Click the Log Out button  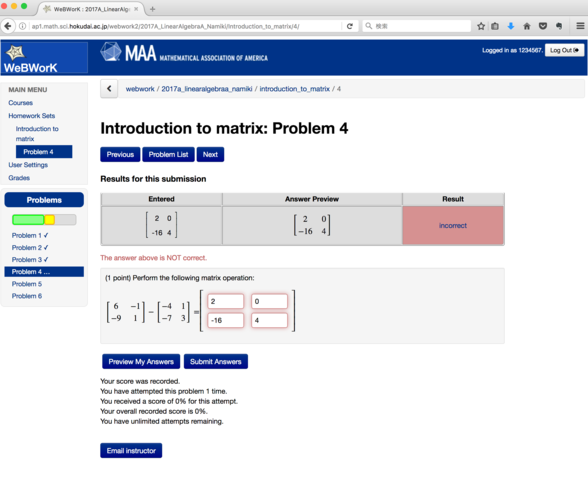[x=564, y=50]
